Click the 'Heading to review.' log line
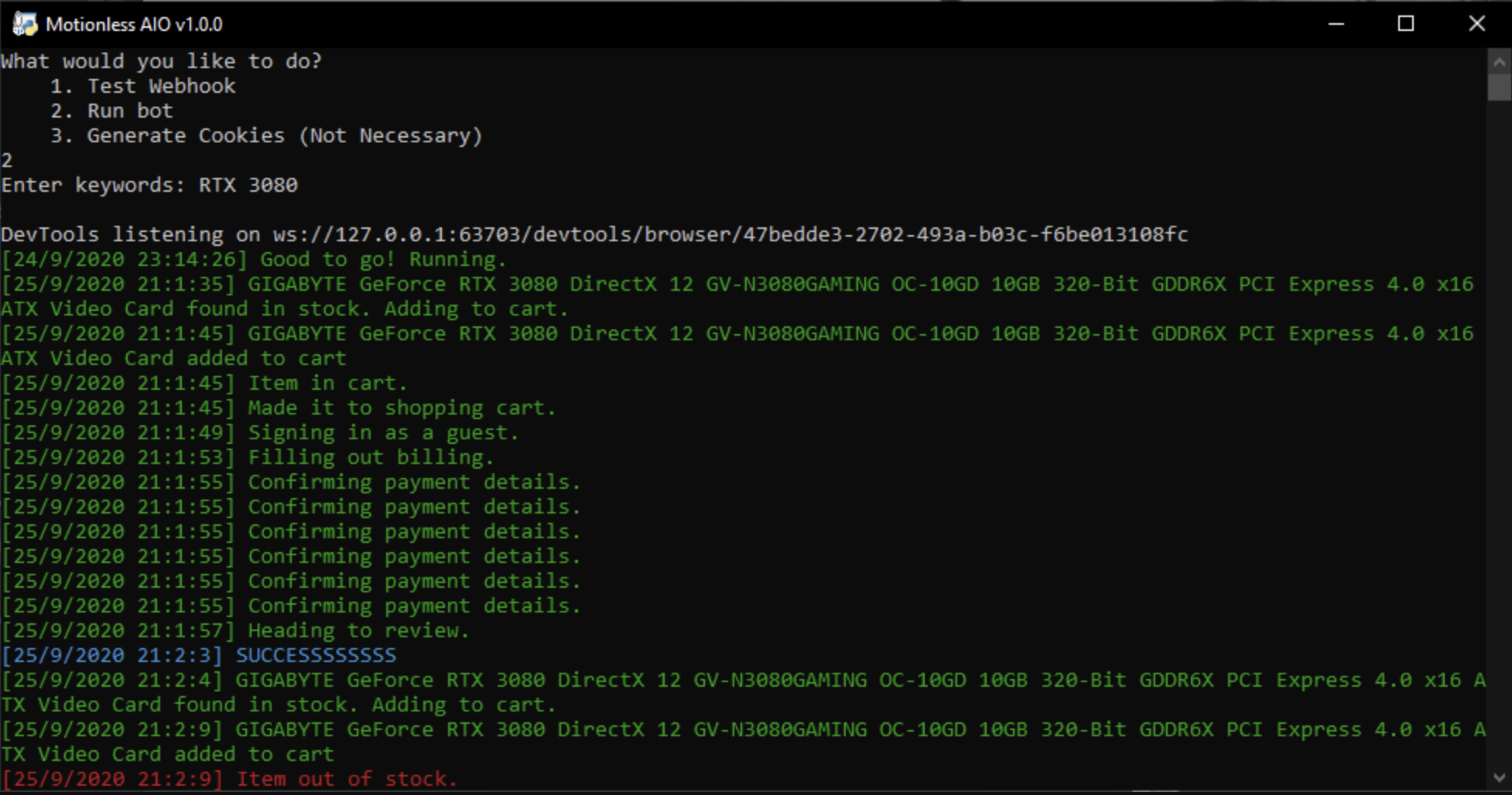 coord(235,631)
